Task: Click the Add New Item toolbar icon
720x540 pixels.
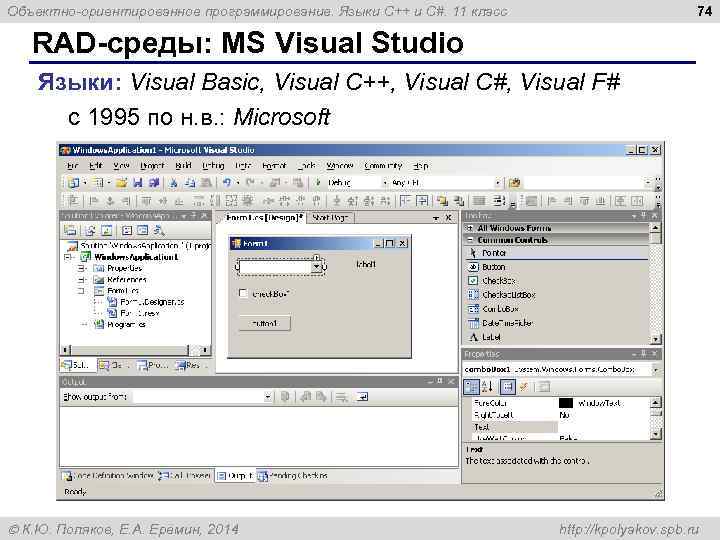Action: click(97, 183)
